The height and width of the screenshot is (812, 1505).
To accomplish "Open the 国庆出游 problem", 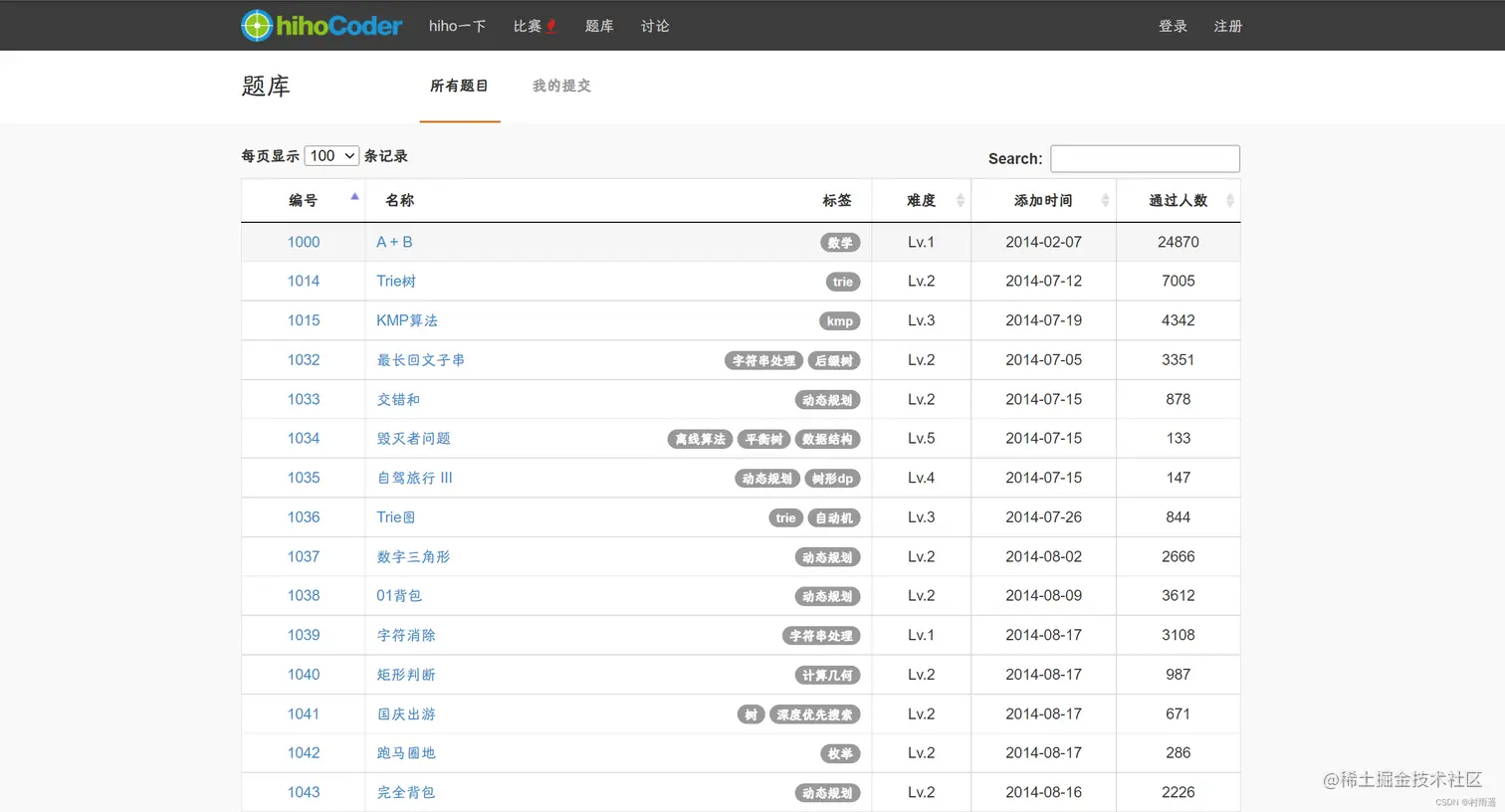I will (406, 713).
